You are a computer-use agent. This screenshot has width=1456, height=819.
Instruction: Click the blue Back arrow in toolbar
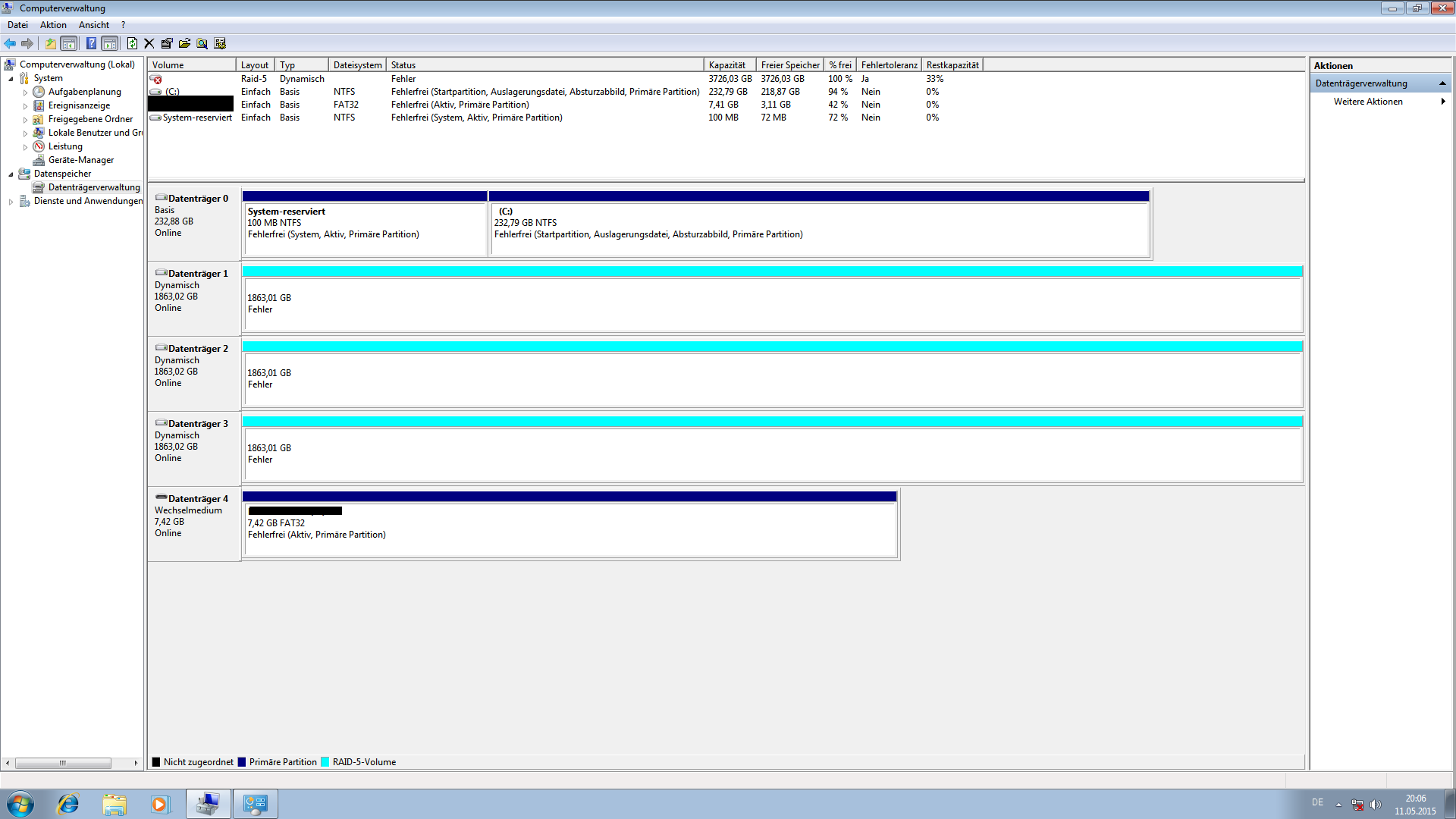point(10,43)
